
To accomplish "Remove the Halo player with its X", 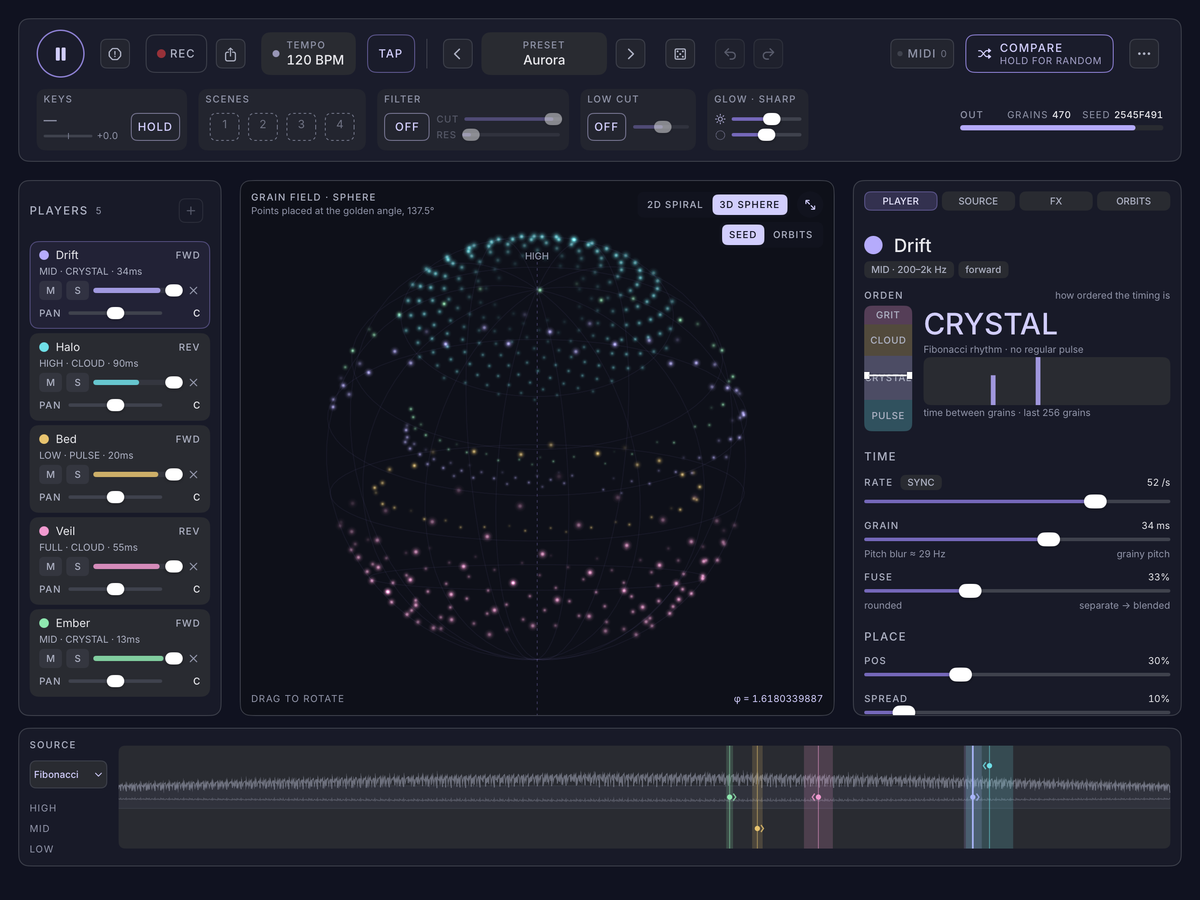I will (194, 383).
